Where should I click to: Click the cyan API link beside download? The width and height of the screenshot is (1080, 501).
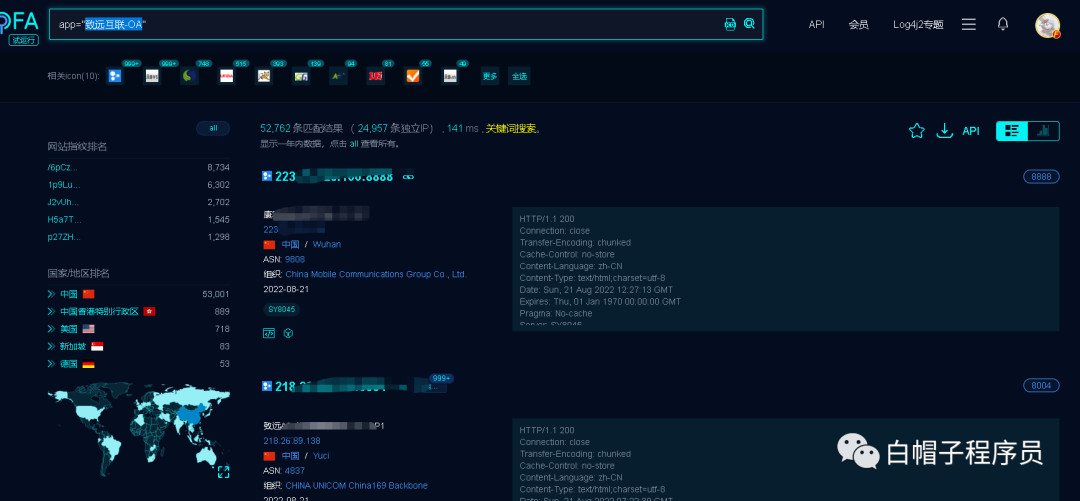[x=970, y=131]
